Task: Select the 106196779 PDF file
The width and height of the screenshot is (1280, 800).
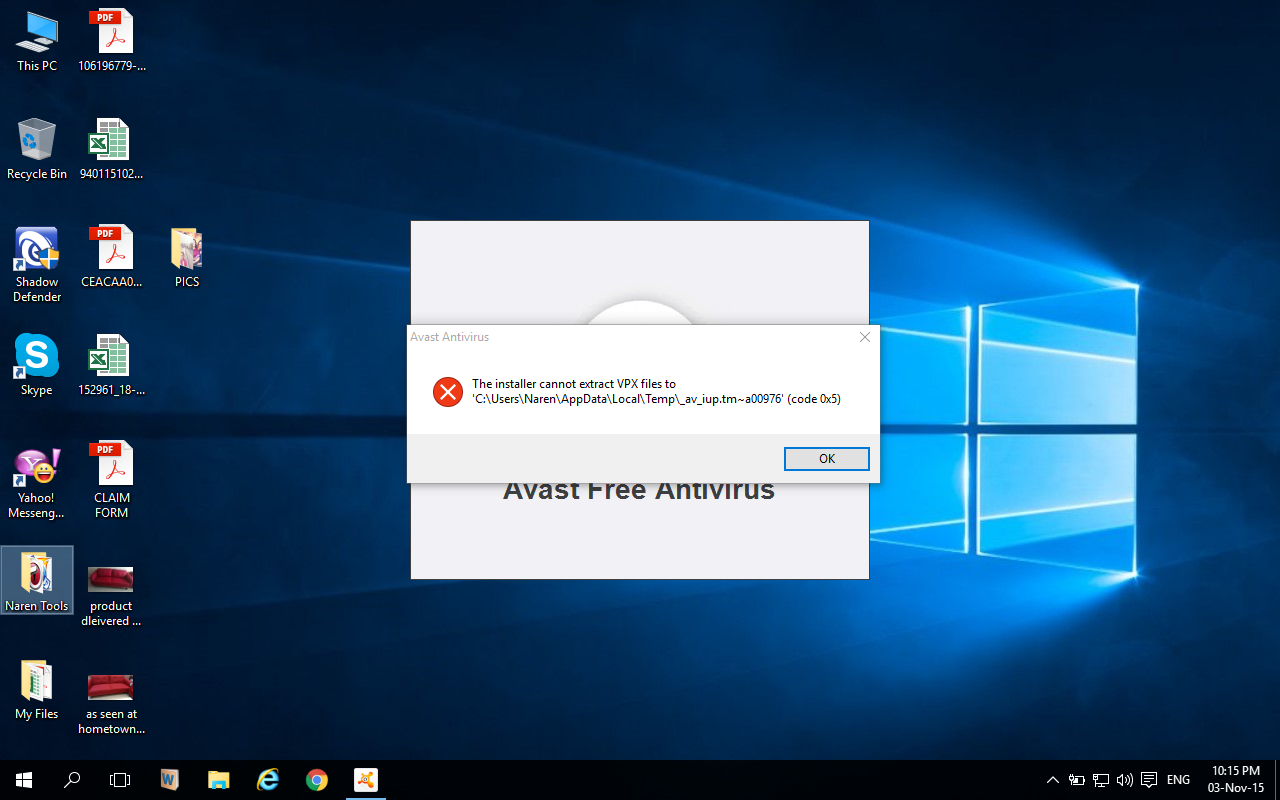Action: pos(112,42)
